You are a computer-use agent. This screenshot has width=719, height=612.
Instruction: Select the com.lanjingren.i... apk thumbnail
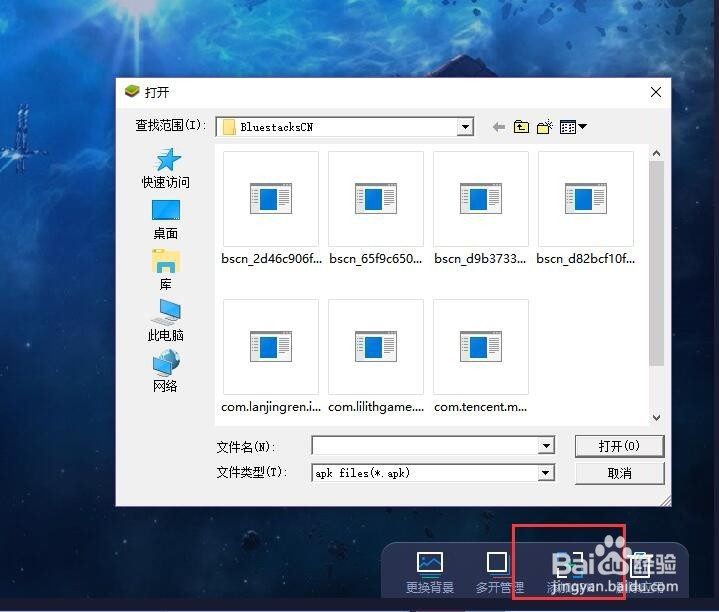pyautogui.click(x=271, y=347)
